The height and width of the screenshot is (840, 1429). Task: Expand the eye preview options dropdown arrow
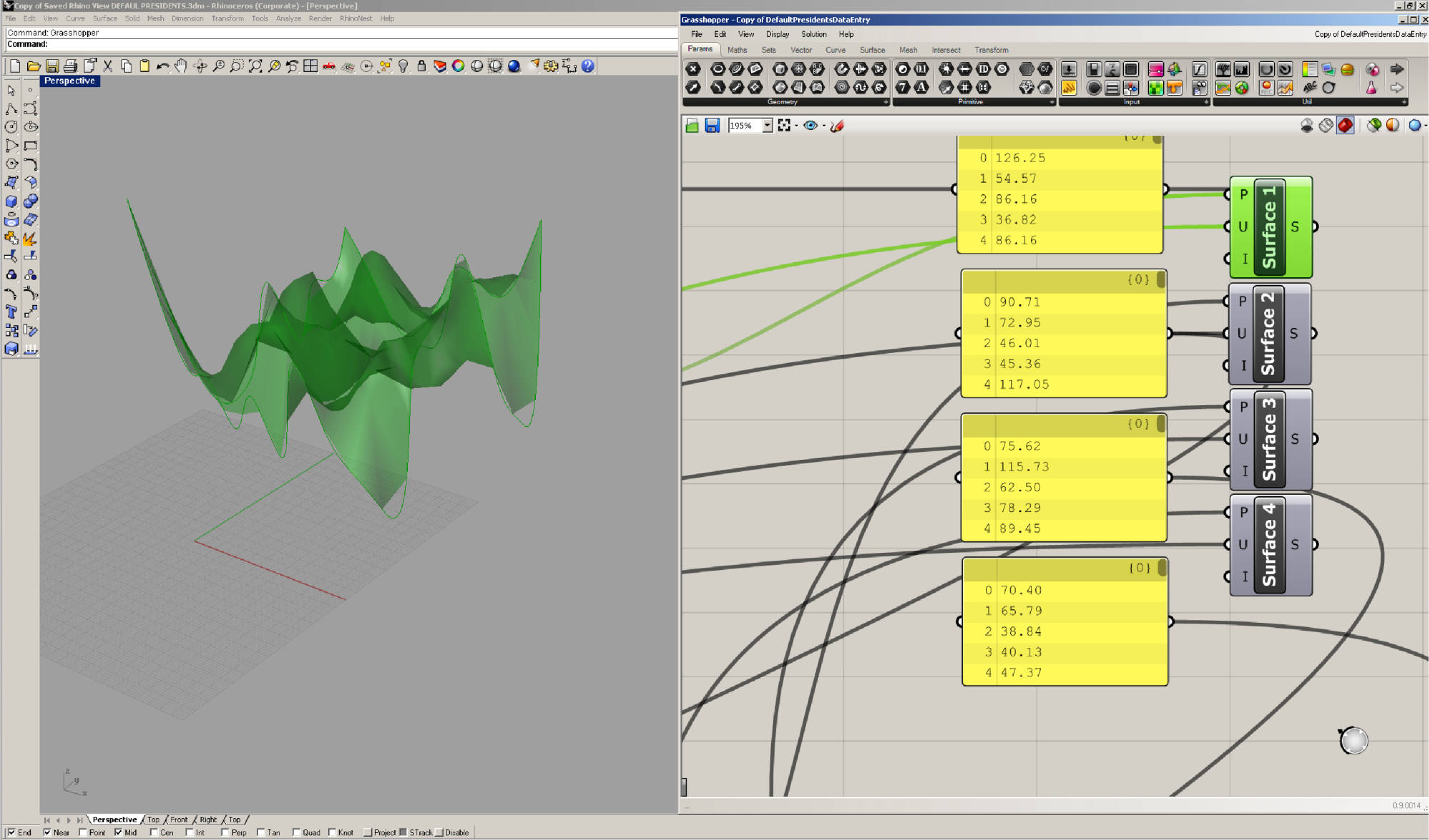824,126
